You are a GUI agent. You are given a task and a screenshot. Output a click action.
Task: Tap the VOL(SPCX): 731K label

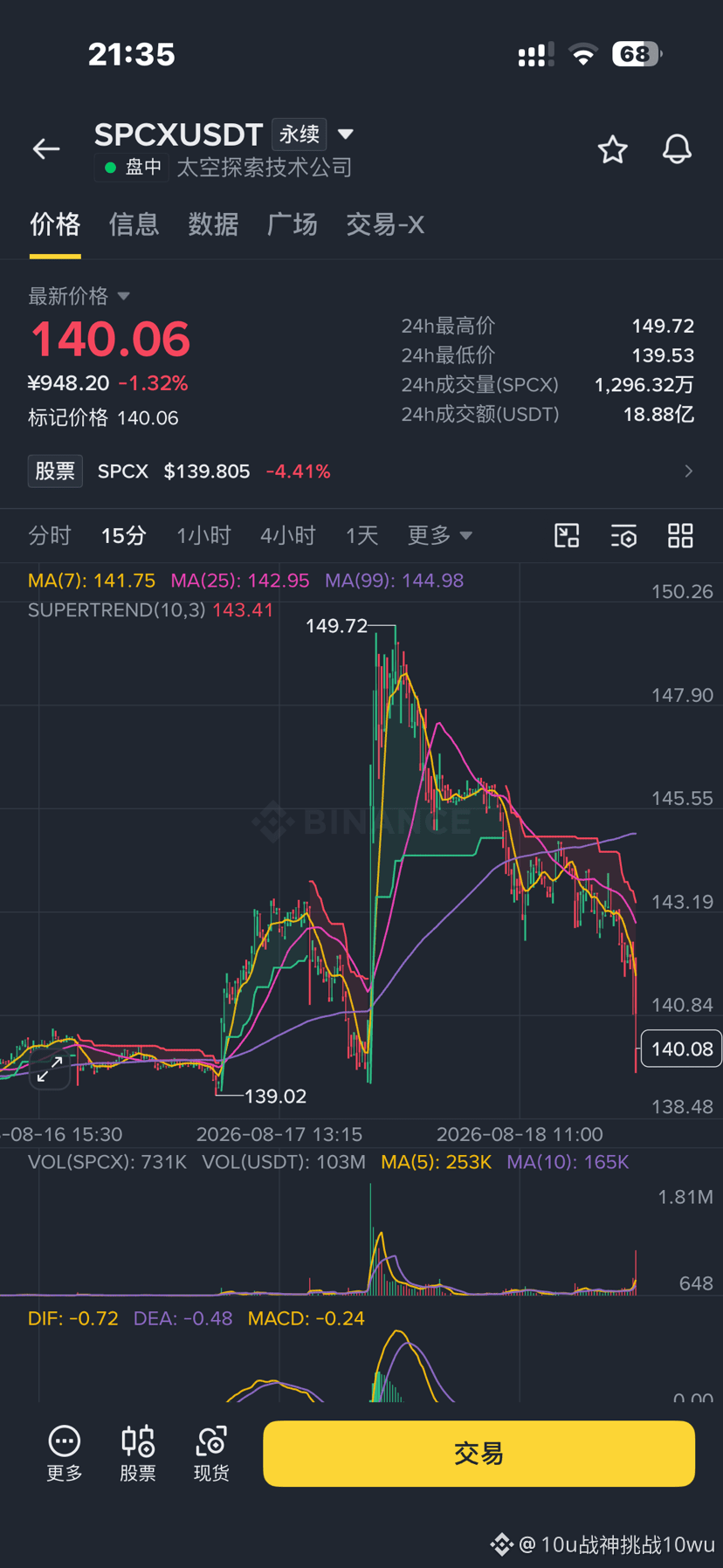coord(107,1162)
